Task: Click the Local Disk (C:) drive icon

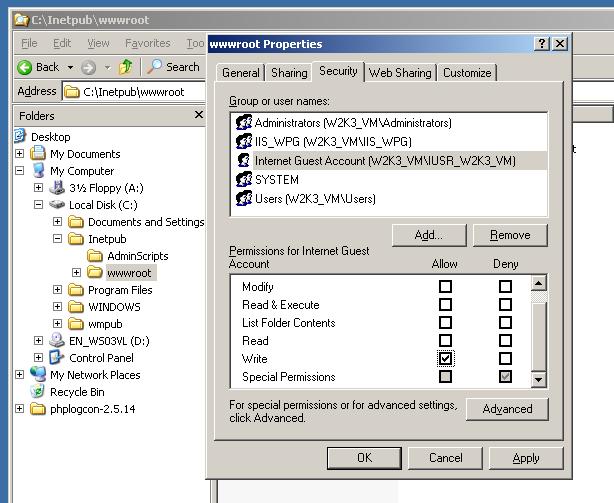Action: (57, 204)
